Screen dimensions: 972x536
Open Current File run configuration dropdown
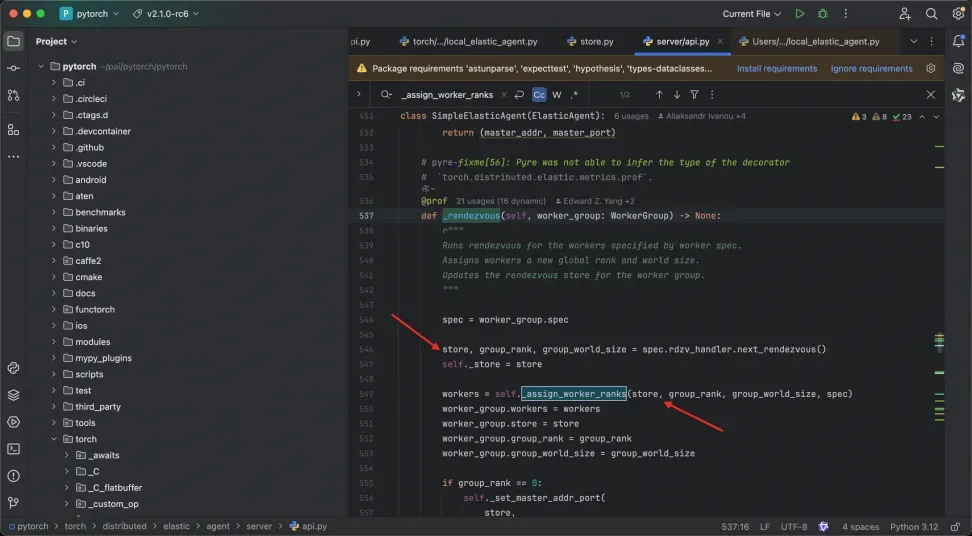point(751,14)
